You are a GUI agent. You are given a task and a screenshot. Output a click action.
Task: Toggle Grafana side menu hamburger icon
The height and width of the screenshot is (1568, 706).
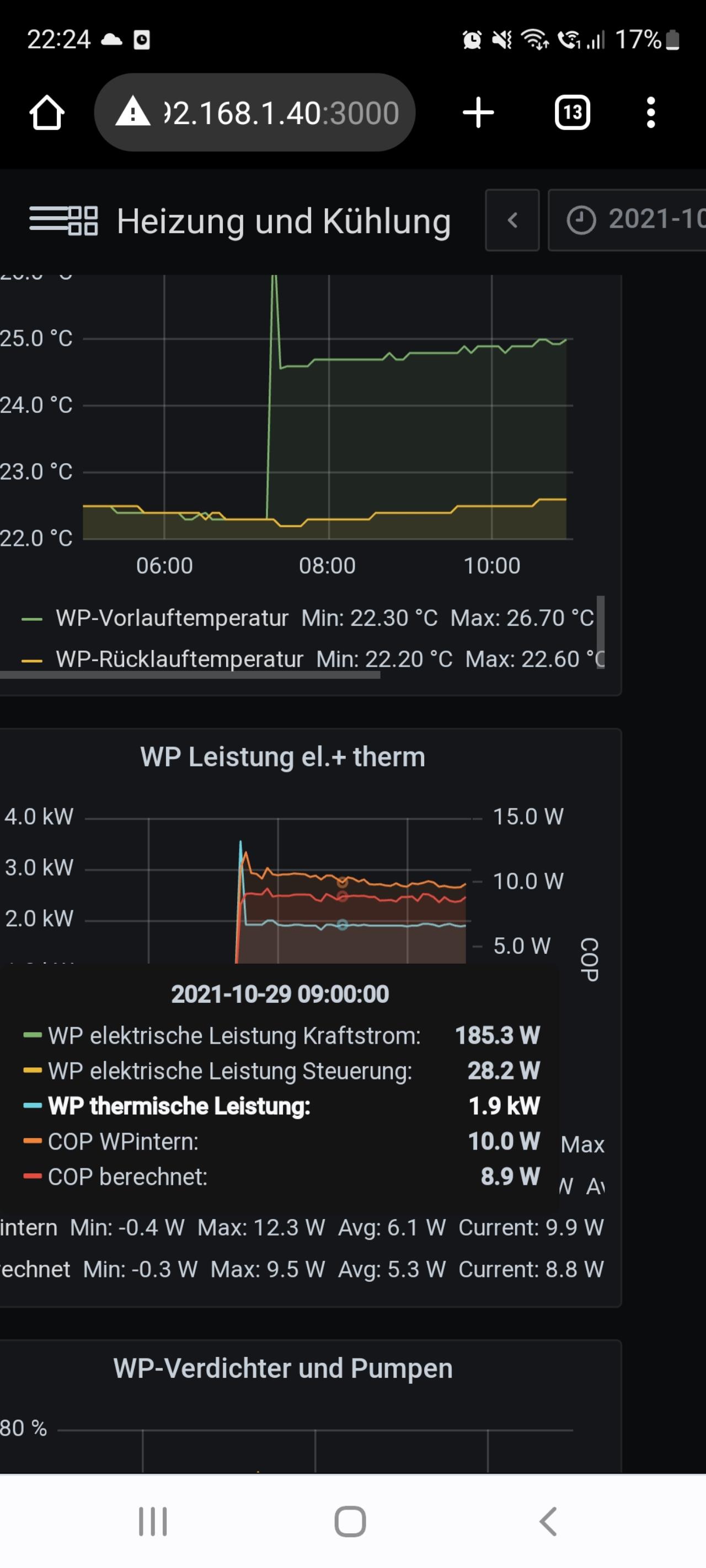click(47, 220)
